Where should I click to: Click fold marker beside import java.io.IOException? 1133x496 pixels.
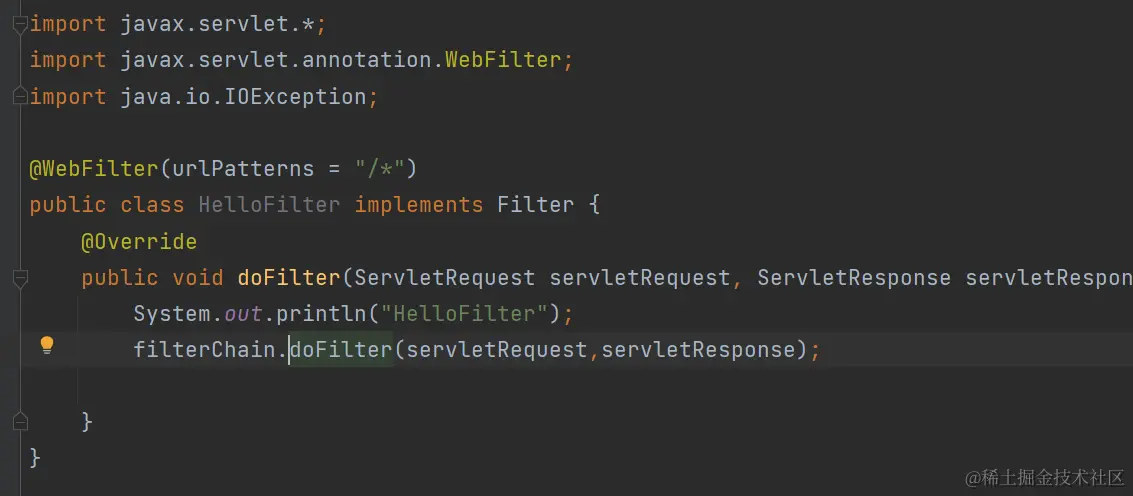point(20,96)
